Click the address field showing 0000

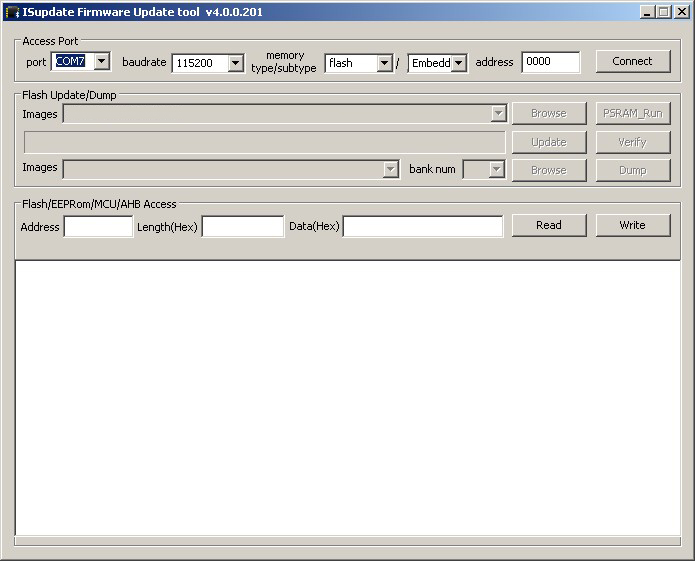(550, 62)
